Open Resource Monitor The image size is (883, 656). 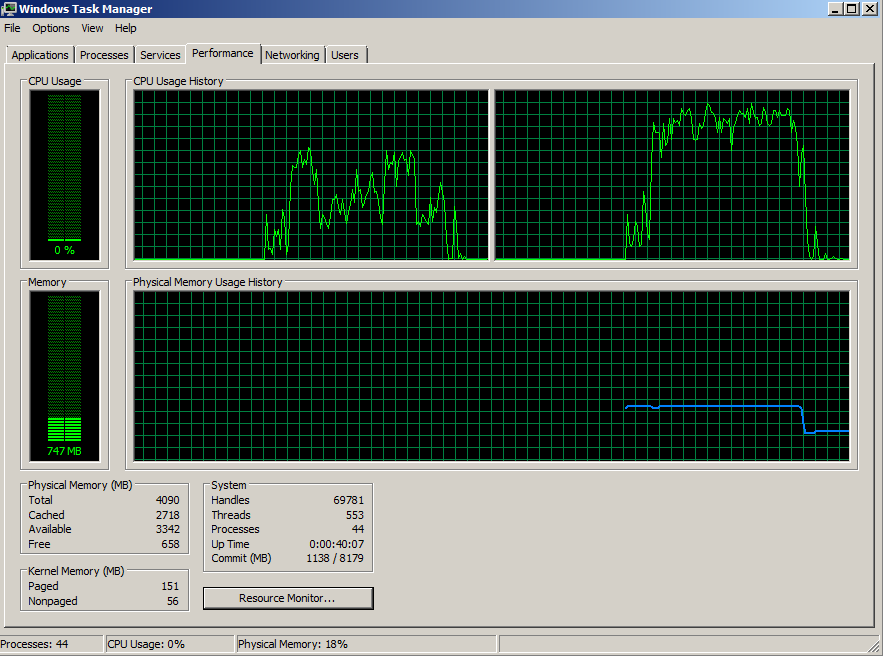[288, 598]
